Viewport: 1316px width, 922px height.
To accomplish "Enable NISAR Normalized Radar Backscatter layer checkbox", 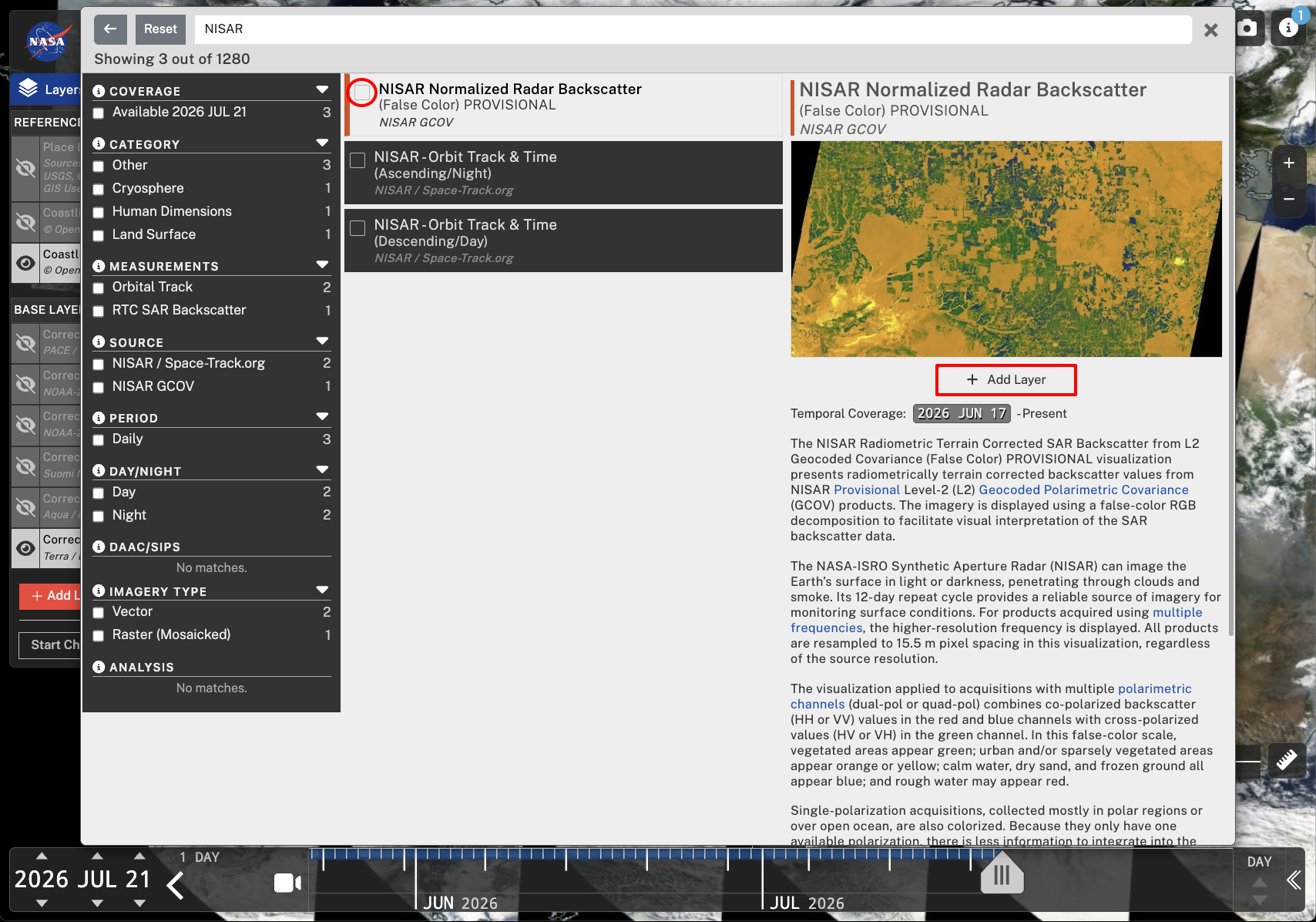I will 362,93.
